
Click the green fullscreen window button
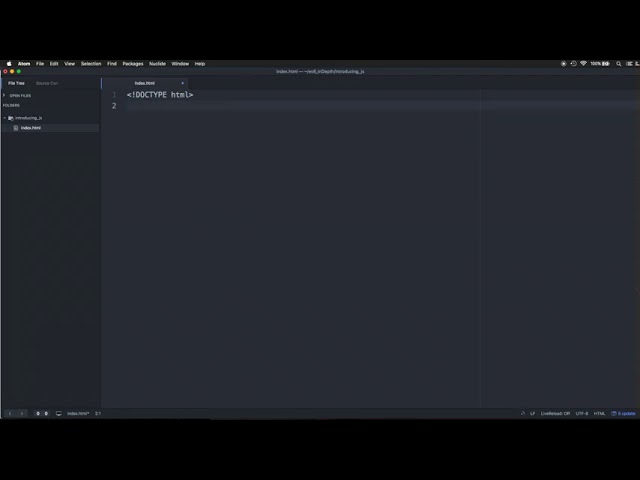coord(18,71)
